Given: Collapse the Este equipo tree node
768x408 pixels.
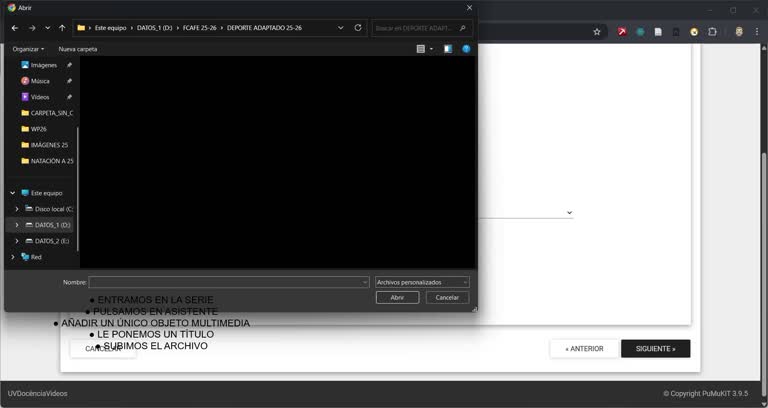Looking at the screenshot, I should [12, 193].
